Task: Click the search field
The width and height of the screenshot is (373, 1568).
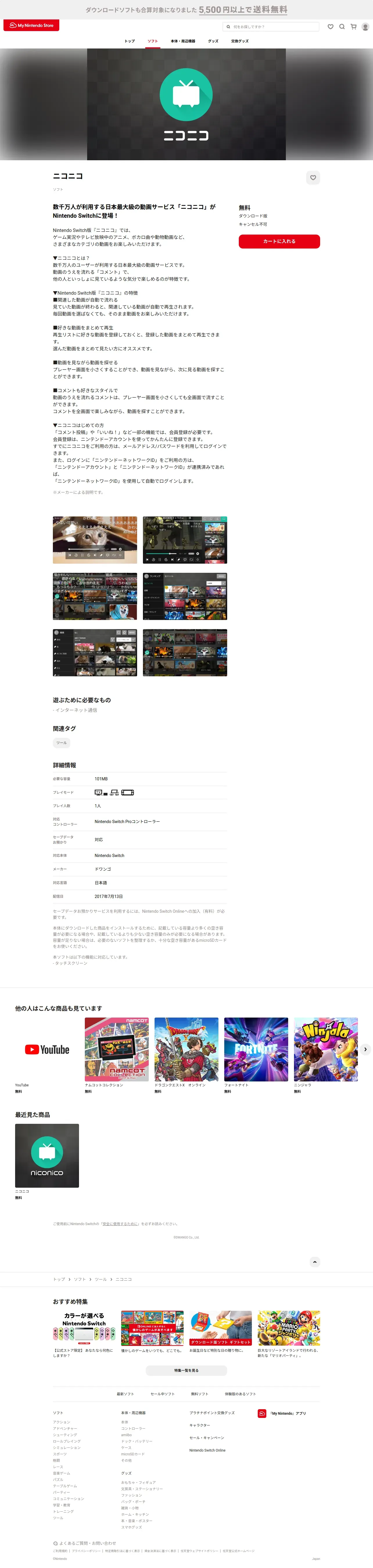Action: pyautogui.click(x=271, y=27)
